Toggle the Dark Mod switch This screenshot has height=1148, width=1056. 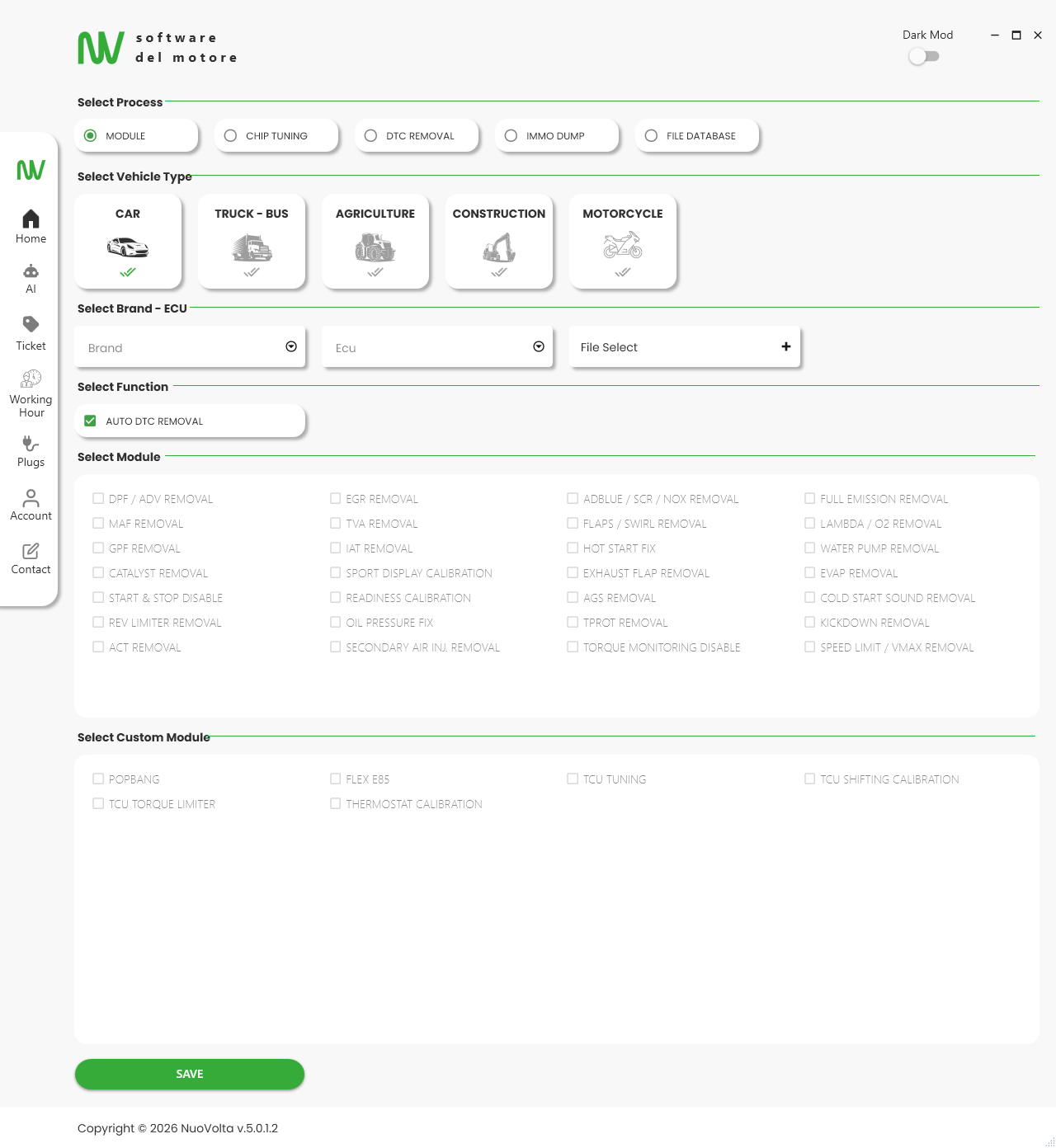coord(923,56)
